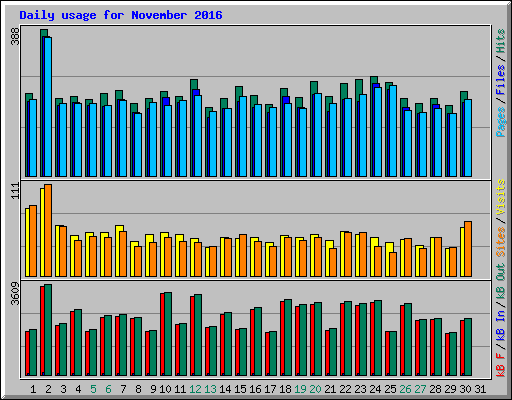
Task: Select weekend day 20 label
Action: click(315, 389)
